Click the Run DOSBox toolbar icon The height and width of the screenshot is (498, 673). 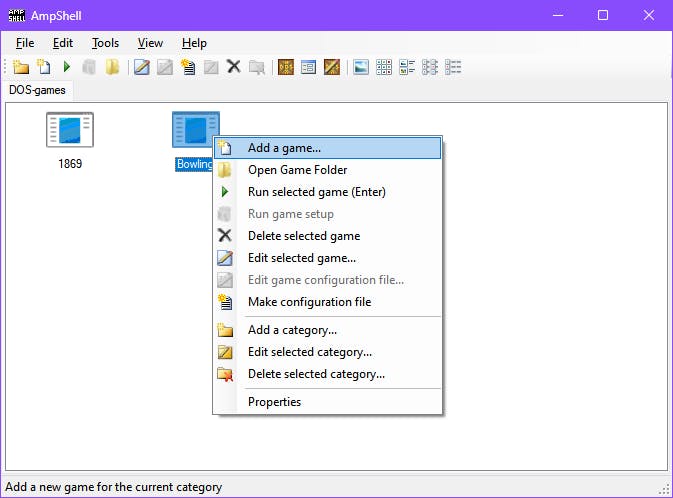[x=286, y=67]
